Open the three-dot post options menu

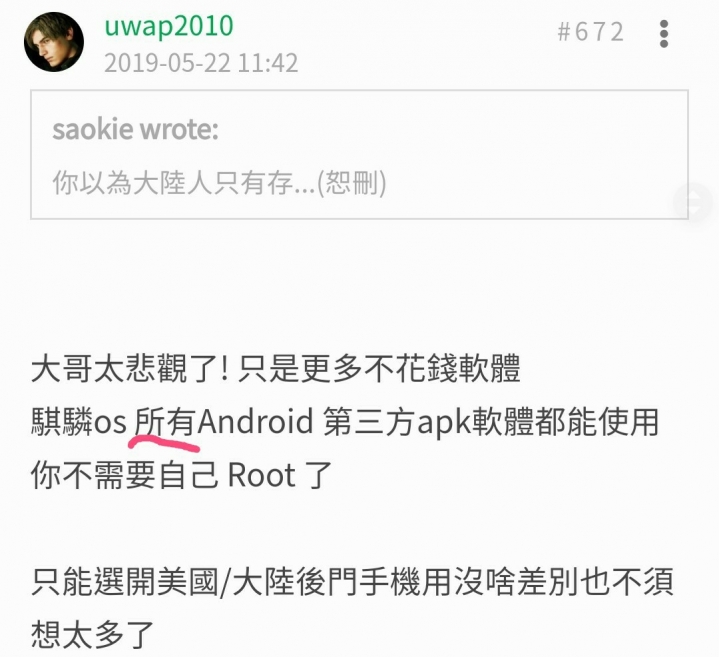pyautogui.click(x=664, y=34)
